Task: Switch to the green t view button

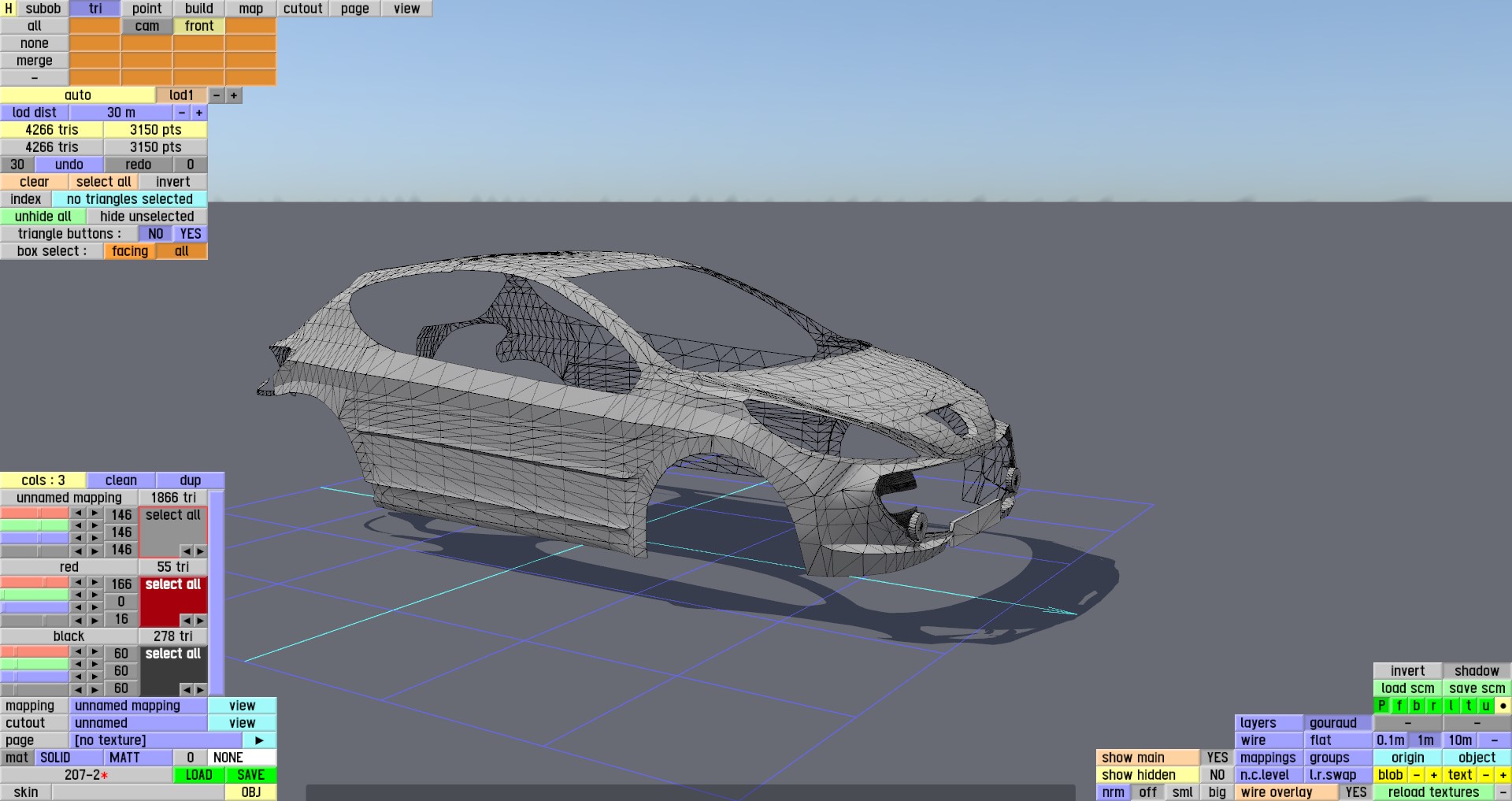Action: pyautogui.click(x=1469, y=706)
